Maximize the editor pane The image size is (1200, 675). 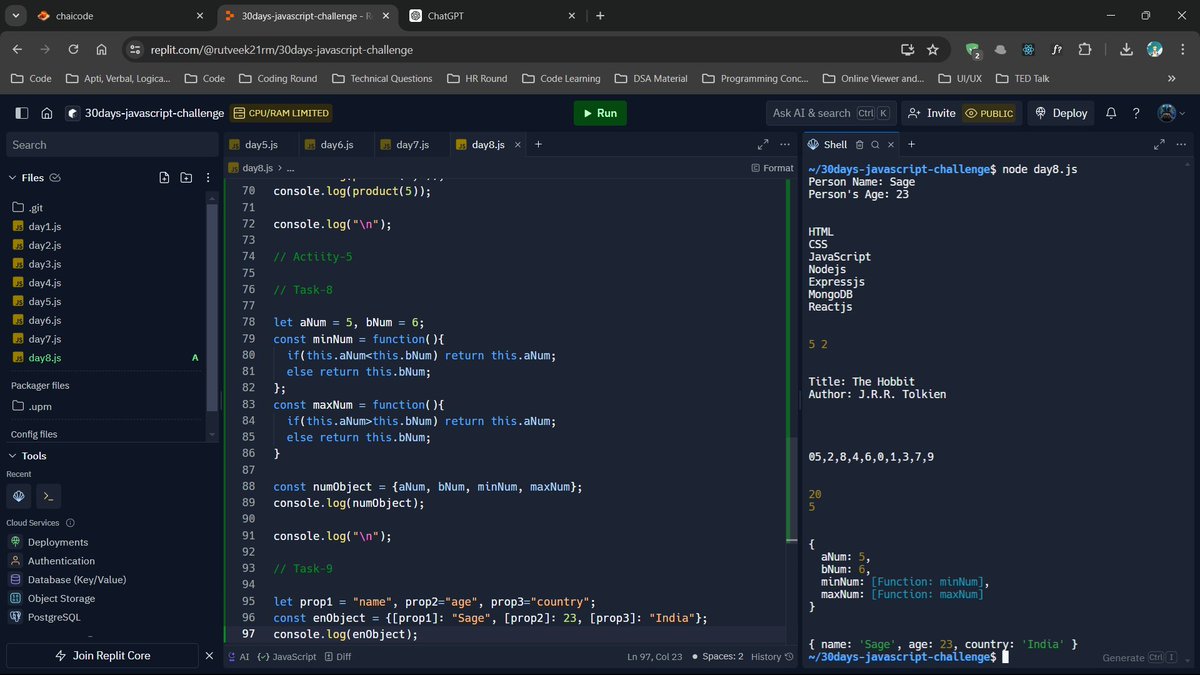point(763,145)
